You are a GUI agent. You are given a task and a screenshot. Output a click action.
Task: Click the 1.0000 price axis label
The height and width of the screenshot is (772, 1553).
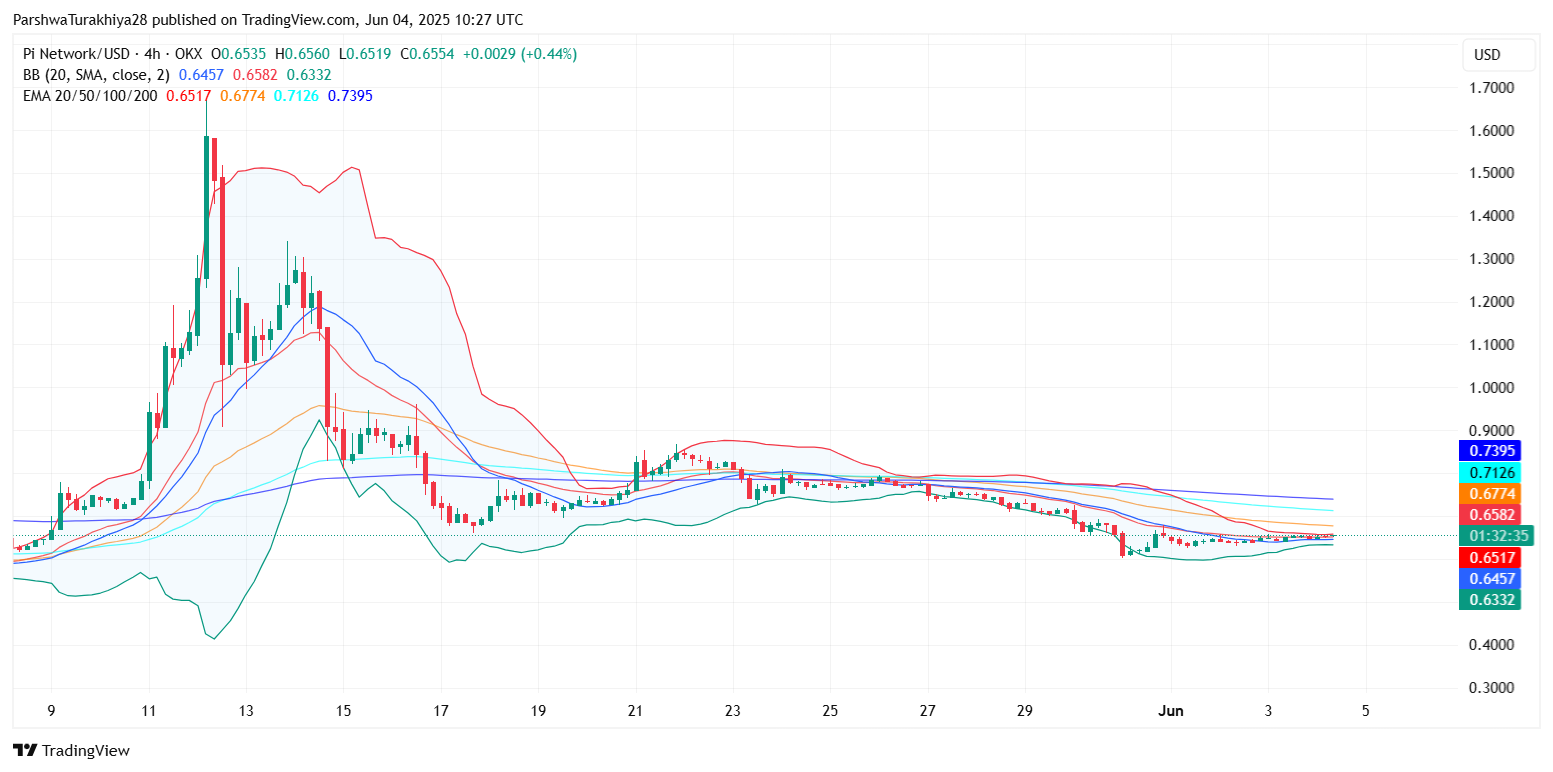tap(1489, 388)
